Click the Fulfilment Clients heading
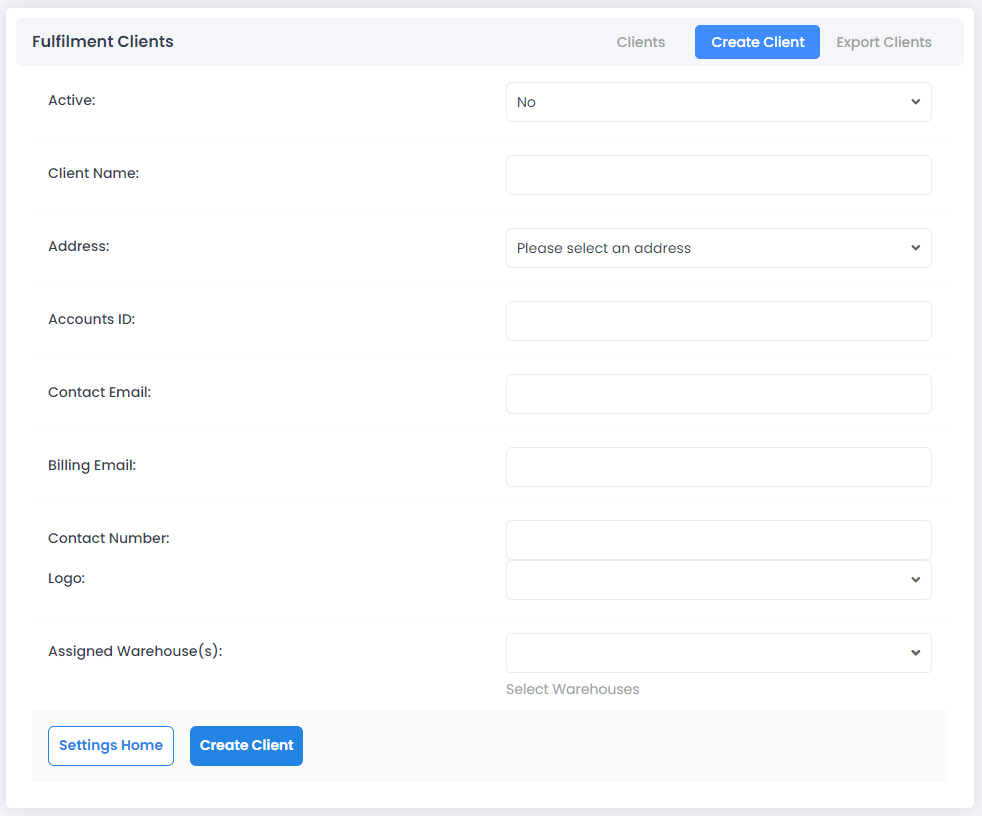 (103, 41)
